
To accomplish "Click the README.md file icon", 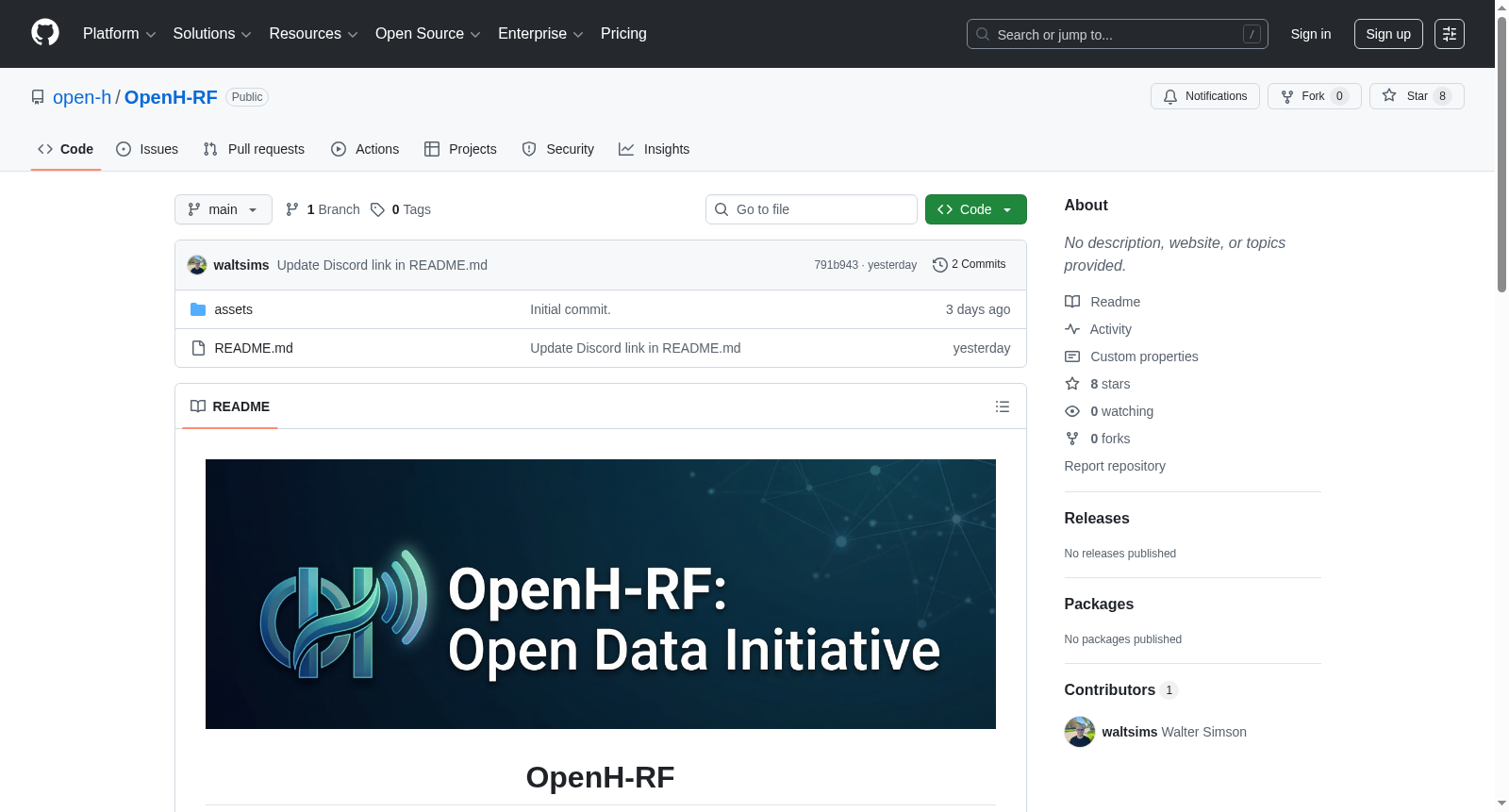I will tap(198, 348).
